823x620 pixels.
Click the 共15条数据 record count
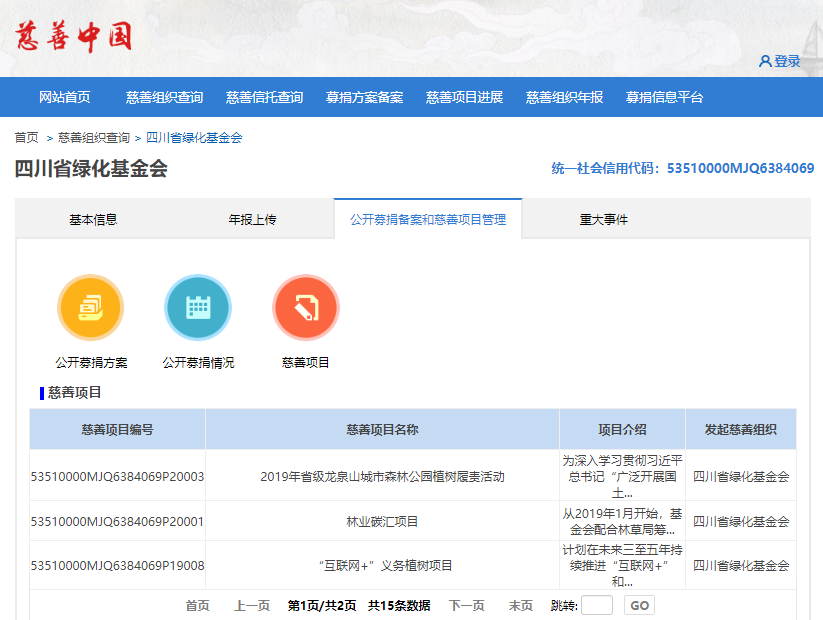[x=399, y=605]
